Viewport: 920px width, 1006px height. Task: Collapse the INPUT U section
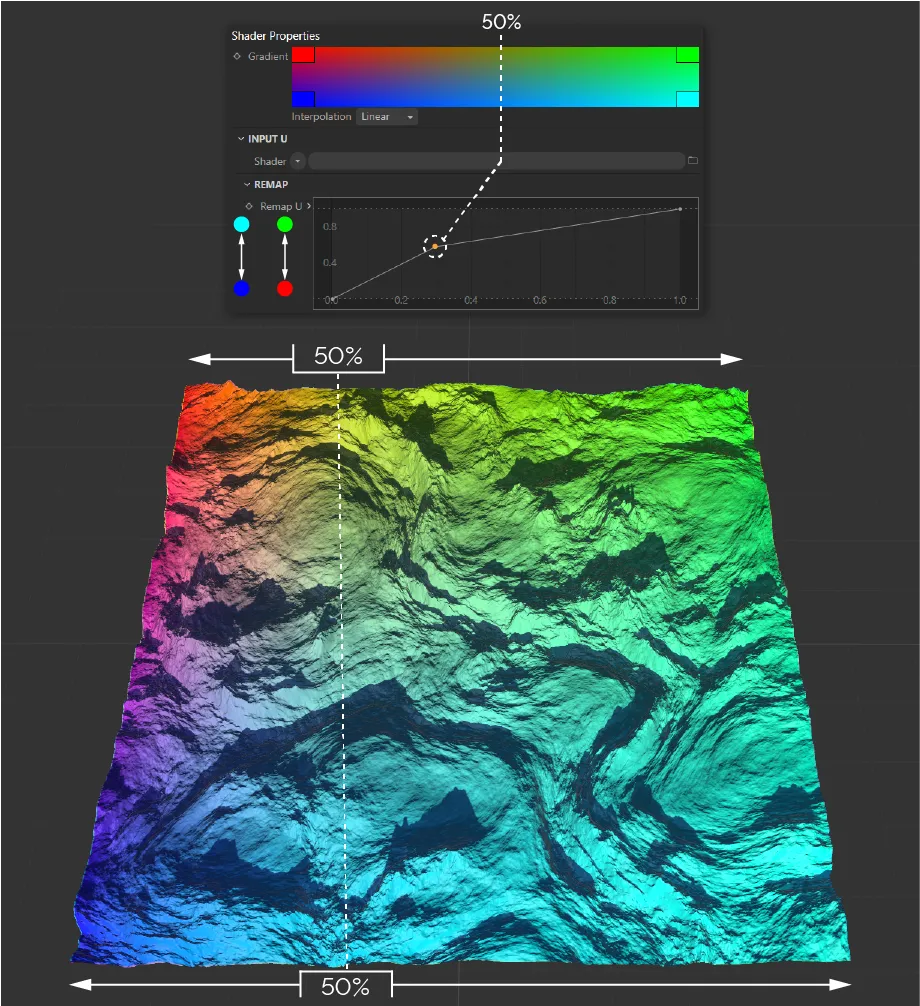241,139
